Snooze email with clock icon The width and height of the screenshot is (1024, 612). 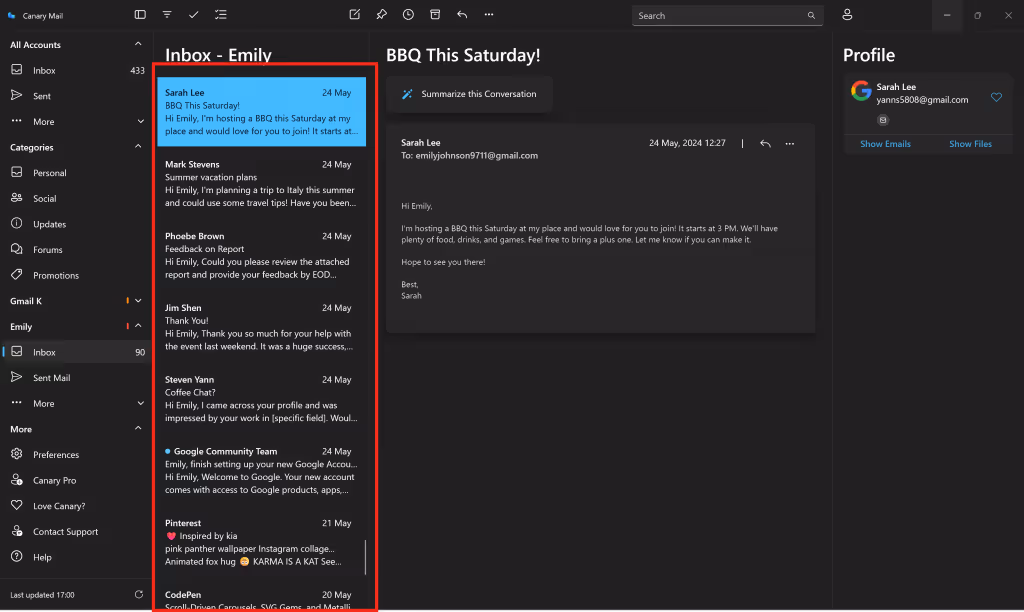pyautogui.click(x=408, y=14)
